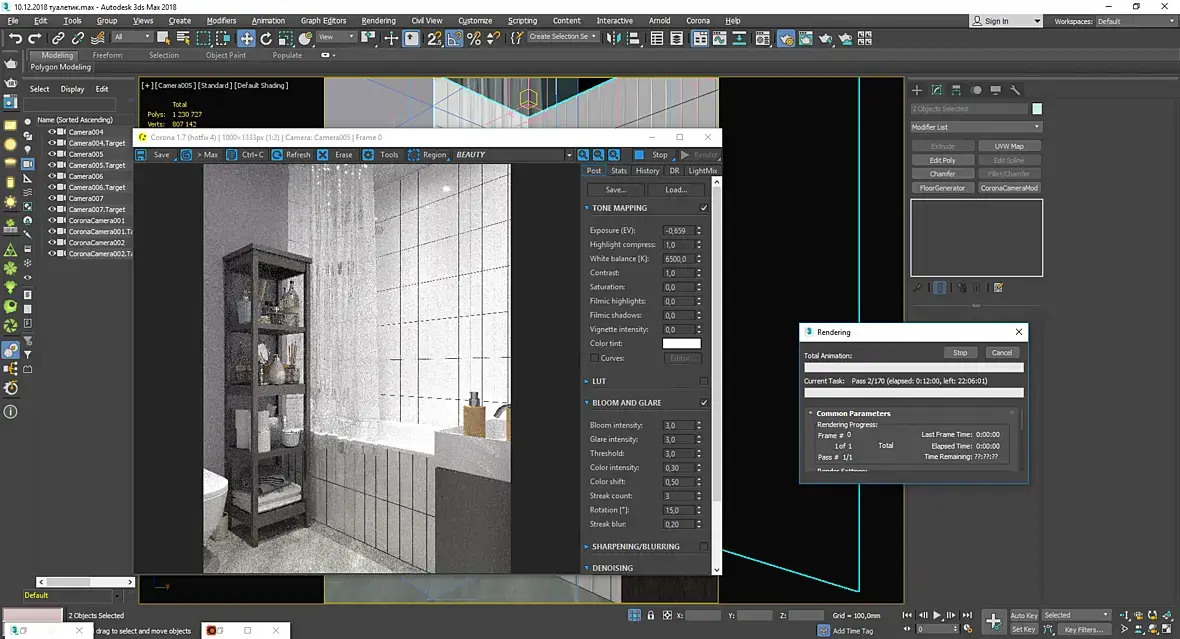Open the Rendering menu

[378, 20]
